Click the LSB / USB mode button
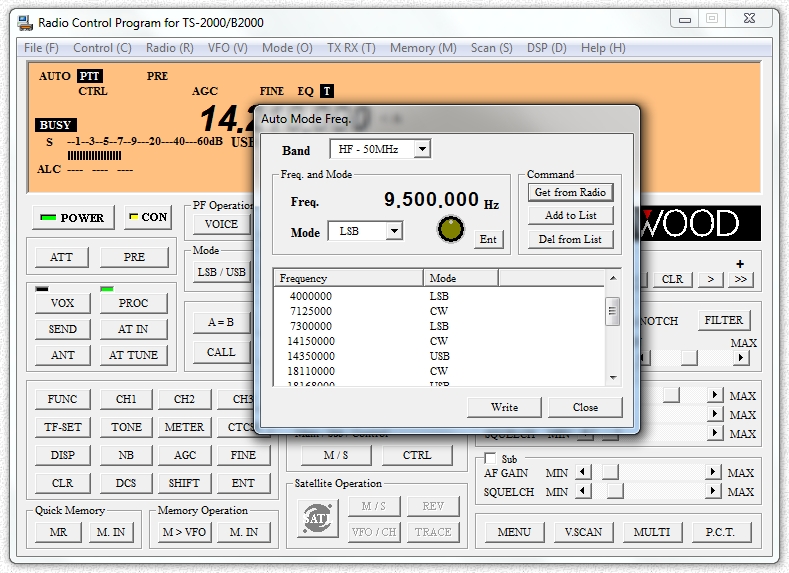Screen dimensions: 789x573 [221, 272]
